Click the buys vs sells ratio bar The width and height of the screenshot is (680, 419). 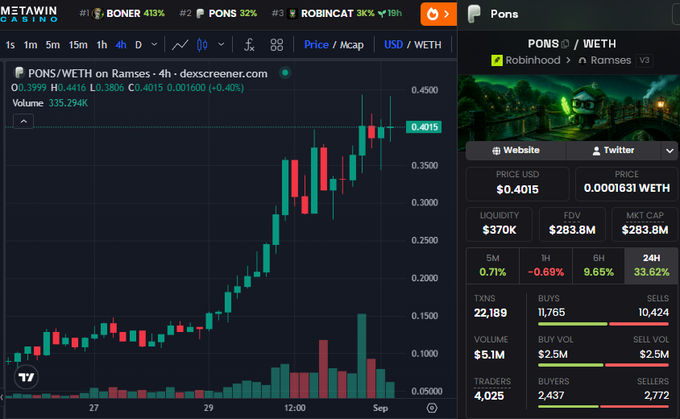click(603, 324)
